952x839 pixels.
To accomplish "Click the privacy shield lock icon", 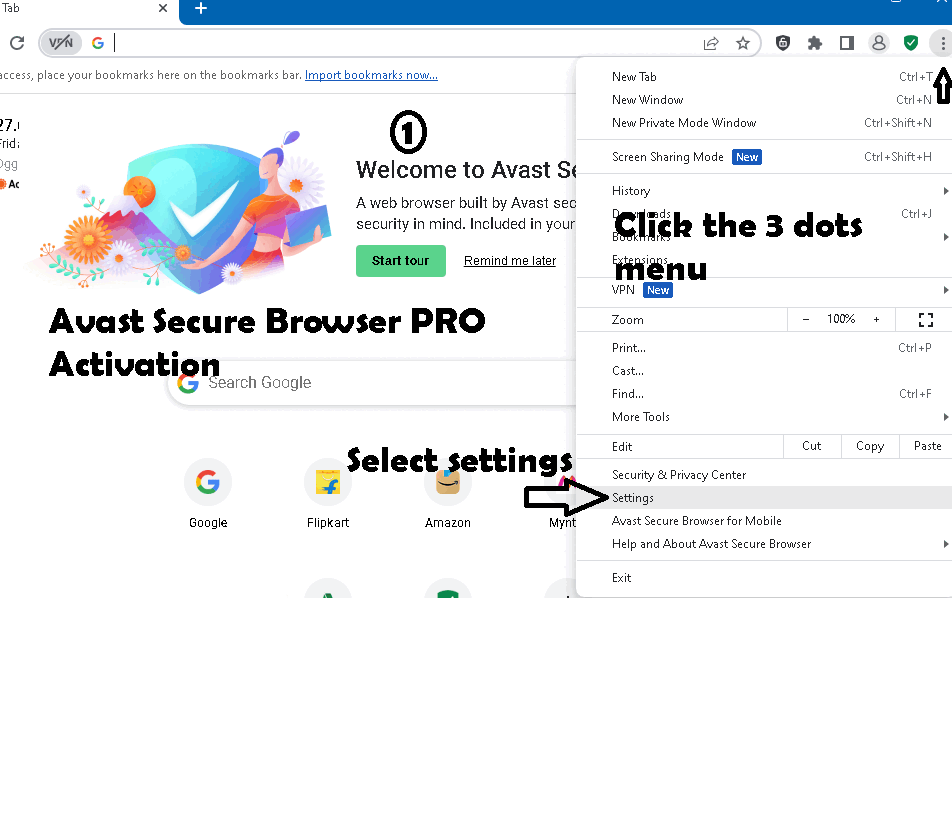I will pyautogui.click(x=782, y=43).
